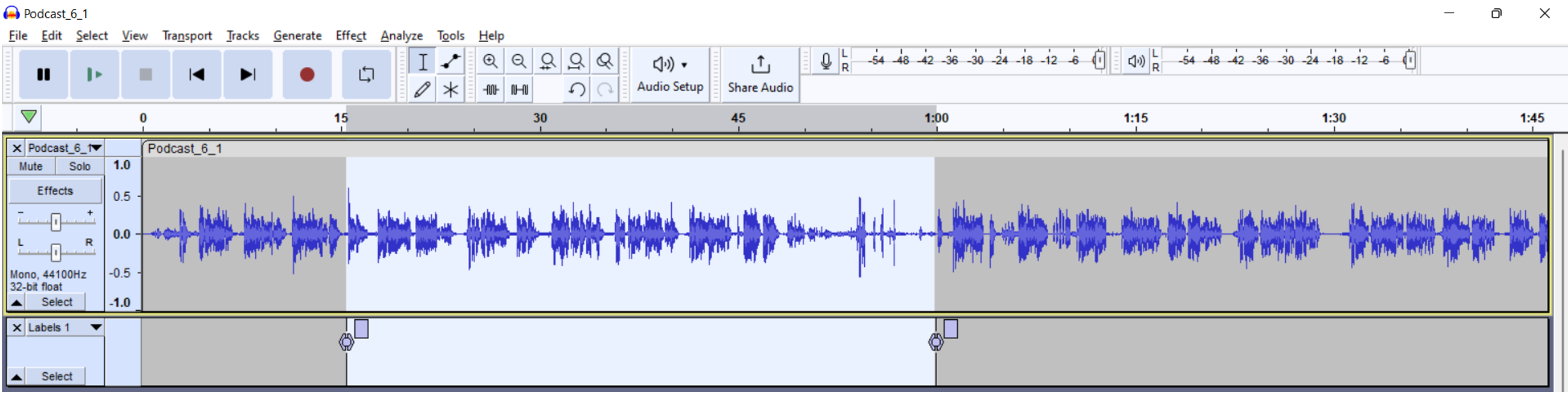Click Select on the Podcast_6_1 track

point(57,302)
